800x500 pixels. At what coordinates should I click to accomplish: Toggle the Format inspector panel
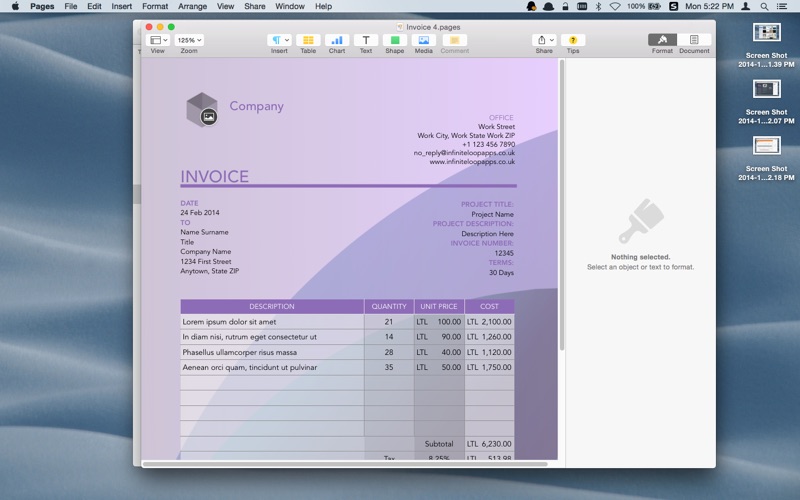click(662, 40)
